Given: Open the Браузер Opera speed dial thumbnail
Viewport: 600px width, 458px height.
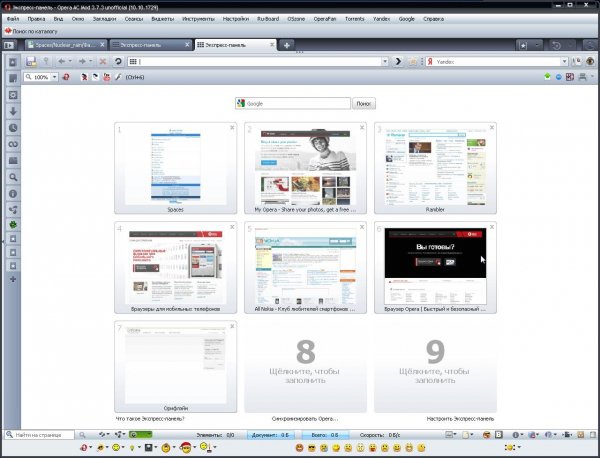Looking at the screenshot, I should point(435,267).
